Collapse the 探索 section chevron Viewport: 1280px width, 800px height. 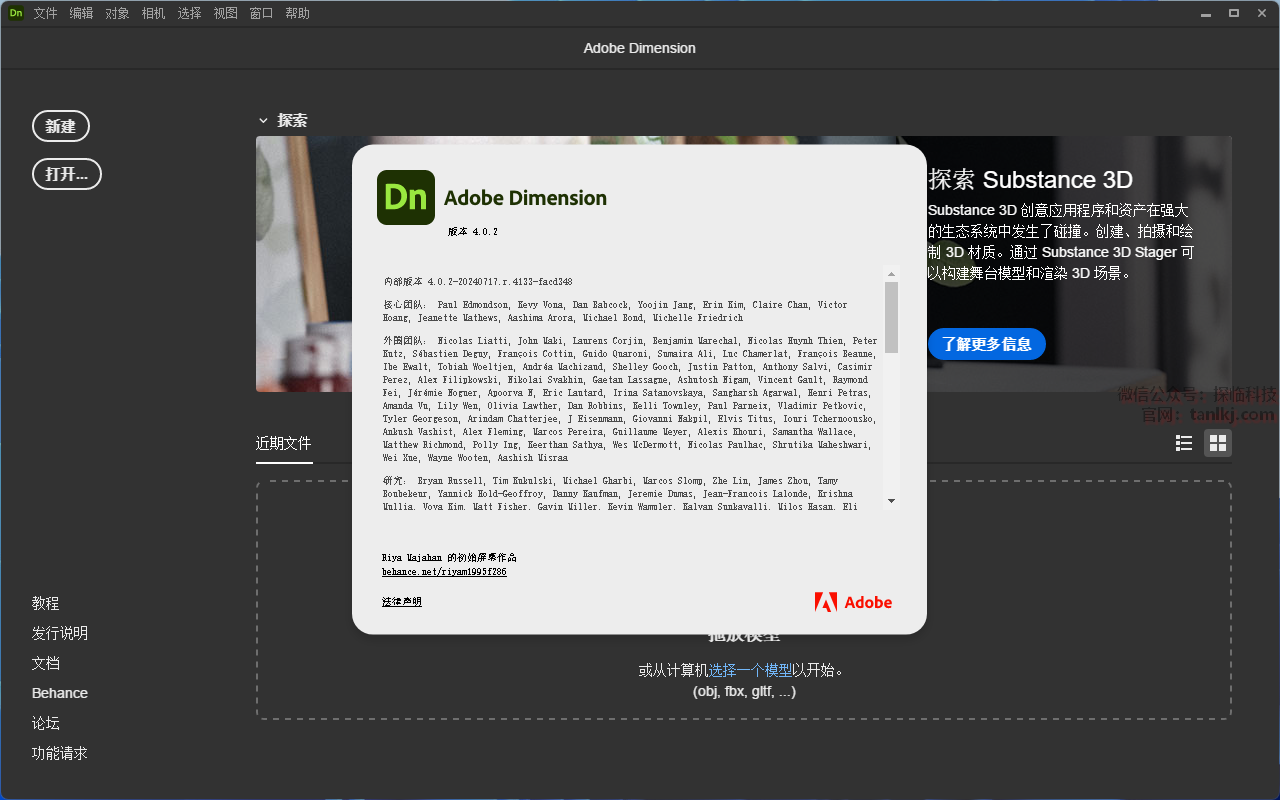(263, 120)
